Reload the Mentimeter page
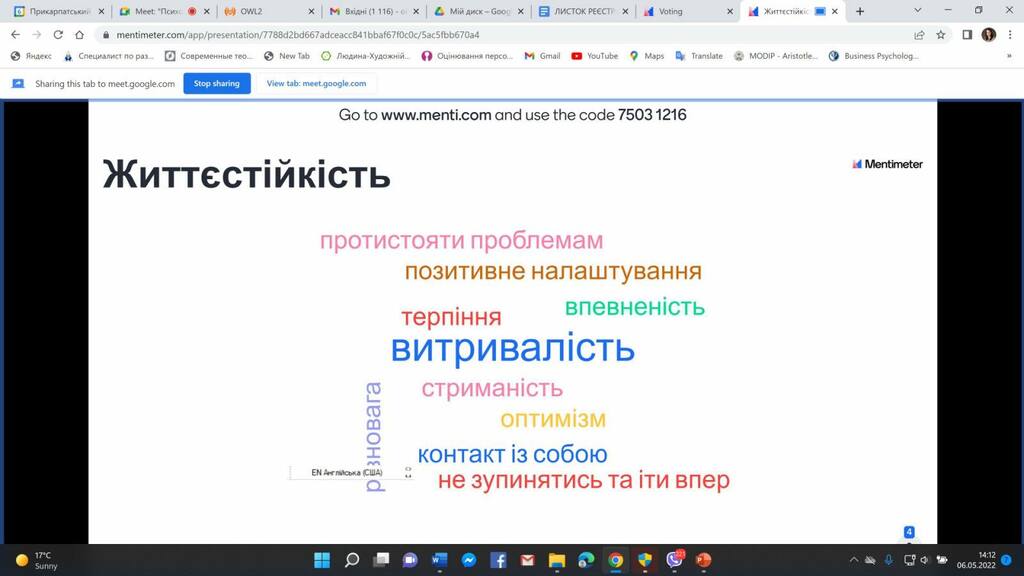Image resolution: width=1024 pixels, height=576 pixels. (58, 34)
